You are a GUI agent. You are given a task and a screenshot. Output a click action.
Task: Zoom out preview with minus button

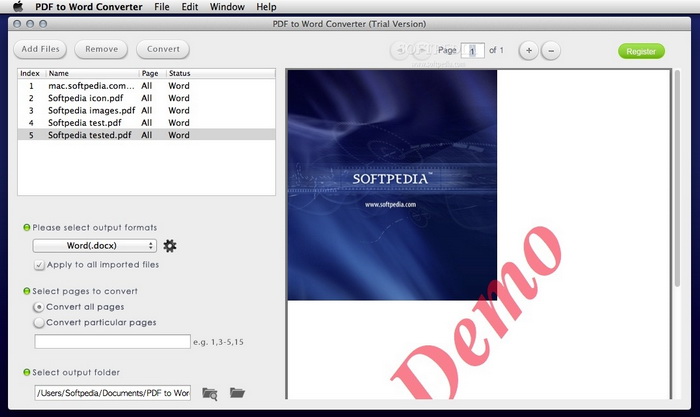[551, 50]
